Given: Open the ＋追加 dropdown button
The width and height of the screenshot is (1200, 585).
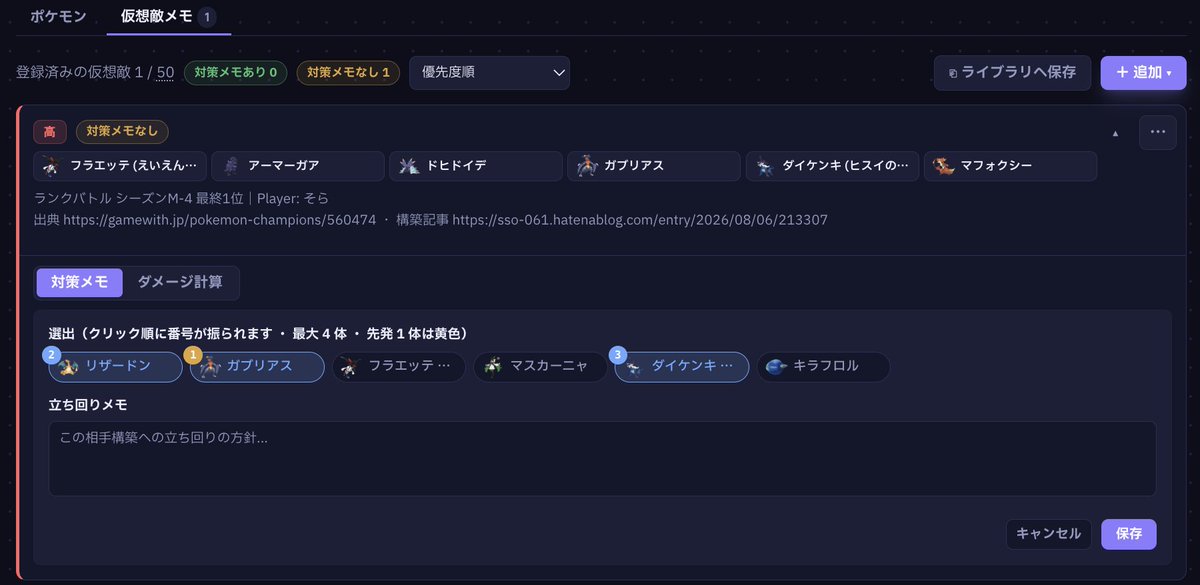Looking at the screenshot, I should point(1143,73).
